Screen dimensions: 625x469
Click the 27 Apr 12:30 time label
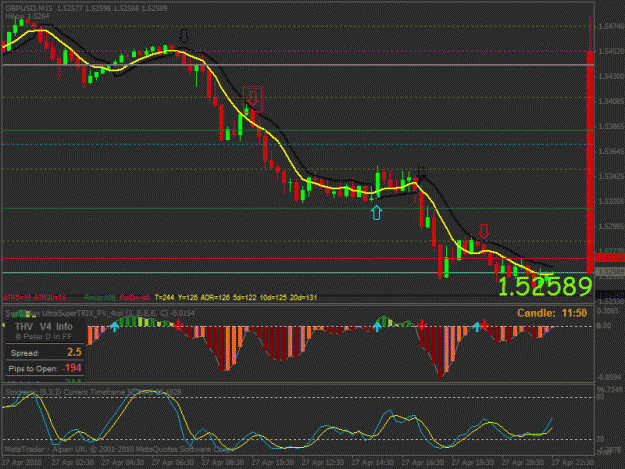coord(323,463)
